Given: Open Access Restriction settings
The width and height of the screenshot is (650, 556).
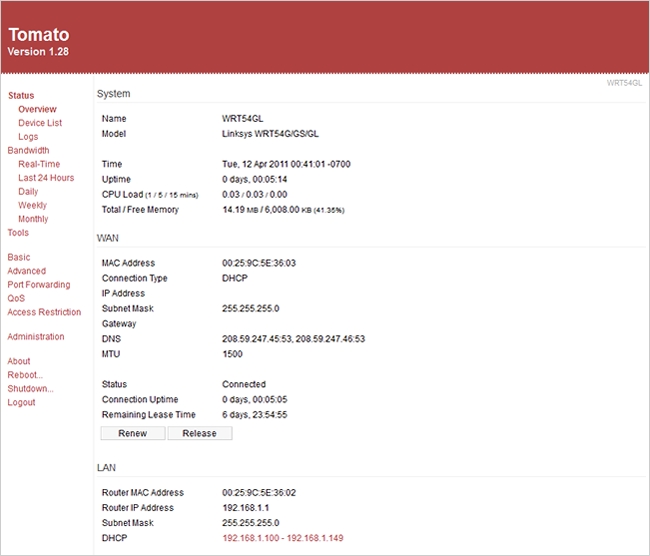Looking at the screenshot, I should tap(44, 312).
